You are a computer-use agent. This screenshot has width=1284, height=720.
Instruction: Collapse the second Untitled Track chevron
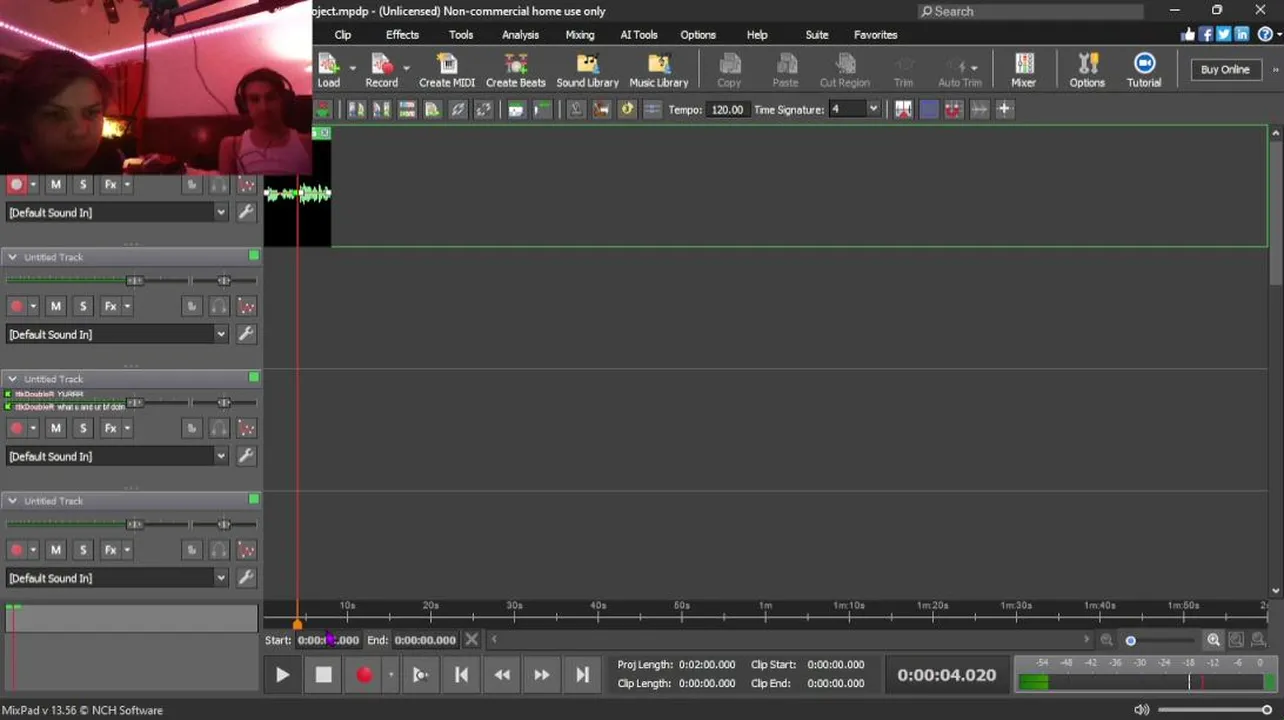click(x=13, y=256)
